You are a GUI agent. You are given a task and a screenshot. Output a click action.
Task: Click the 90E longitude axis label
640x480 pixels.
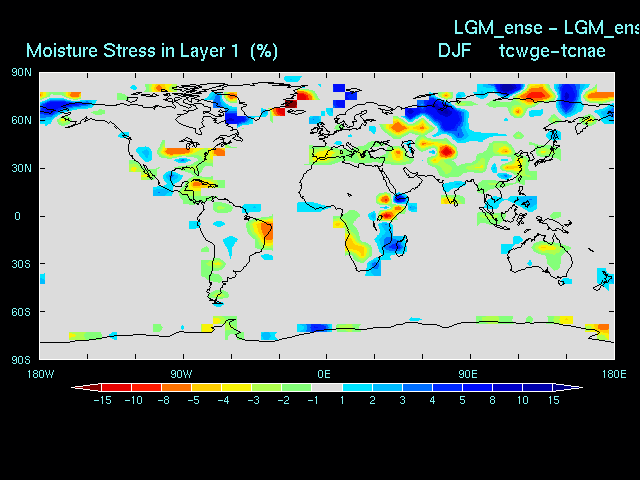(467, 373)
